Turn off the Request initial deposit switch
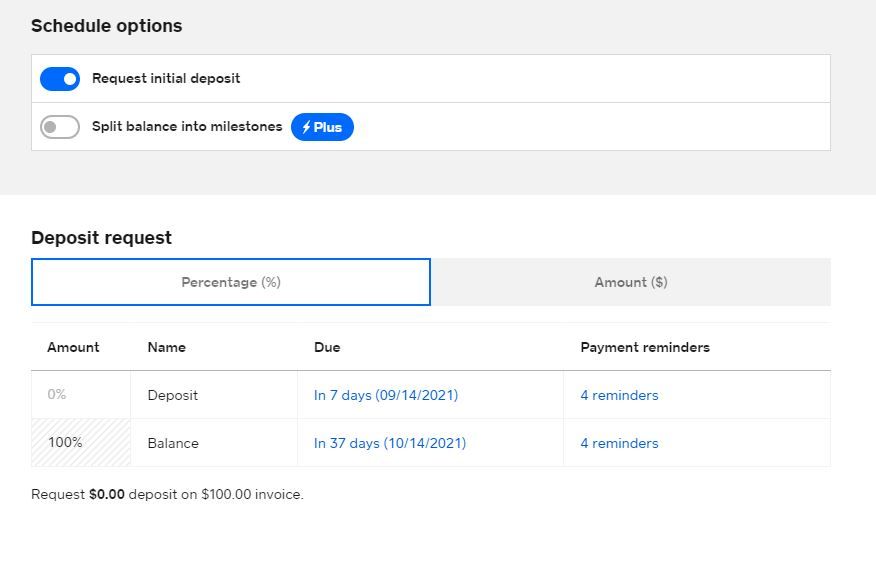Image resolution: width=876 pixels, height=561 pixels. [60, 79]
